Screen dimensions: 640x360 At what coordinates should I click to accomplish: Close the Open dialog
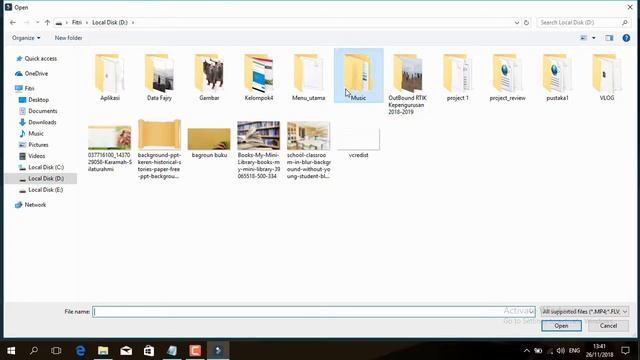click(x=630, y=7)
